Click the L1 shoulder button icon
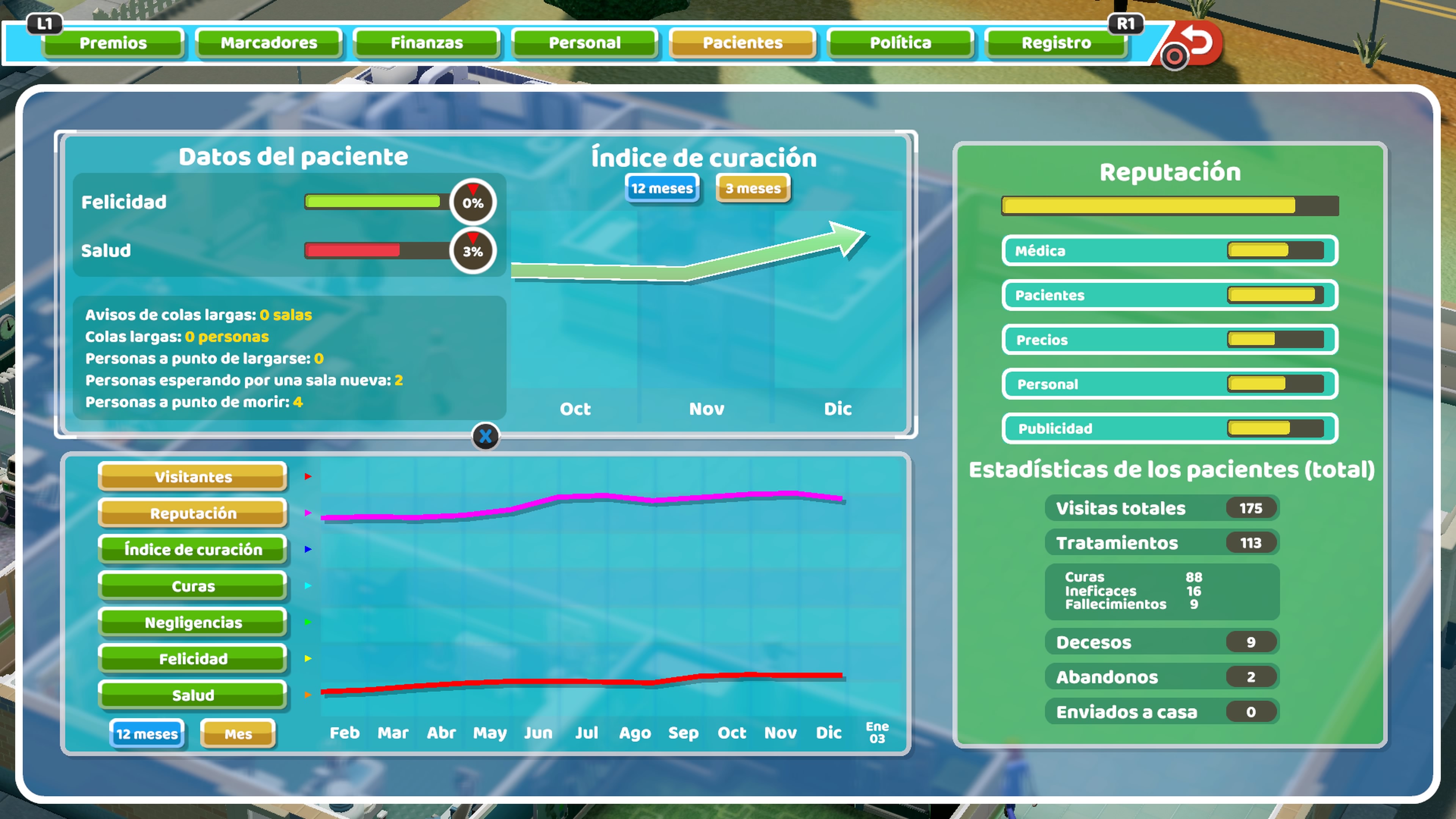This screenshot has width=1456, height=819. [x=45, y=24]
